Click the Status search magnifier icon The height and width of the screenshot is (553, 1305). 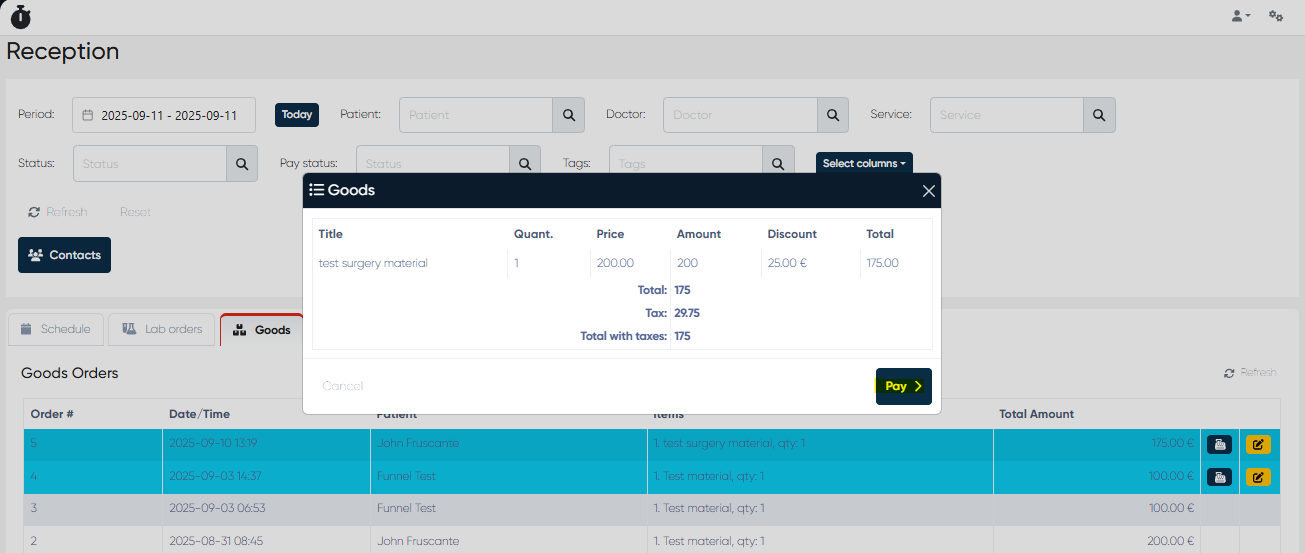point(242,163)
